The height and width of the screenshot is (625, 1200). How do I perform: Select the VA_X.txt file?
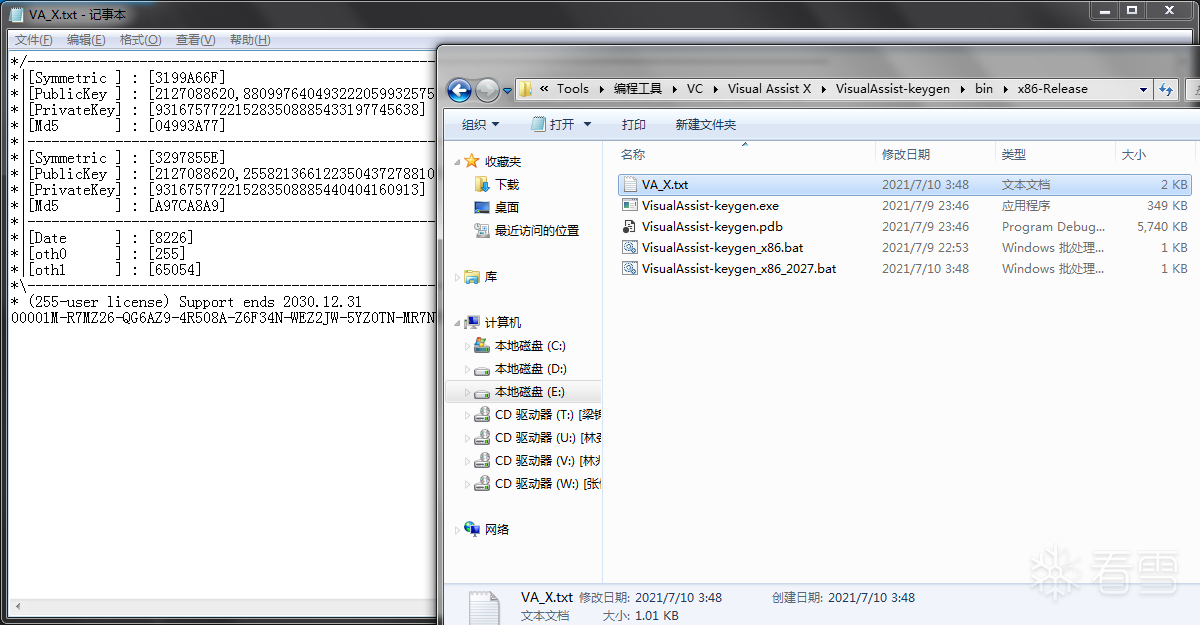[x=905, y=185]
